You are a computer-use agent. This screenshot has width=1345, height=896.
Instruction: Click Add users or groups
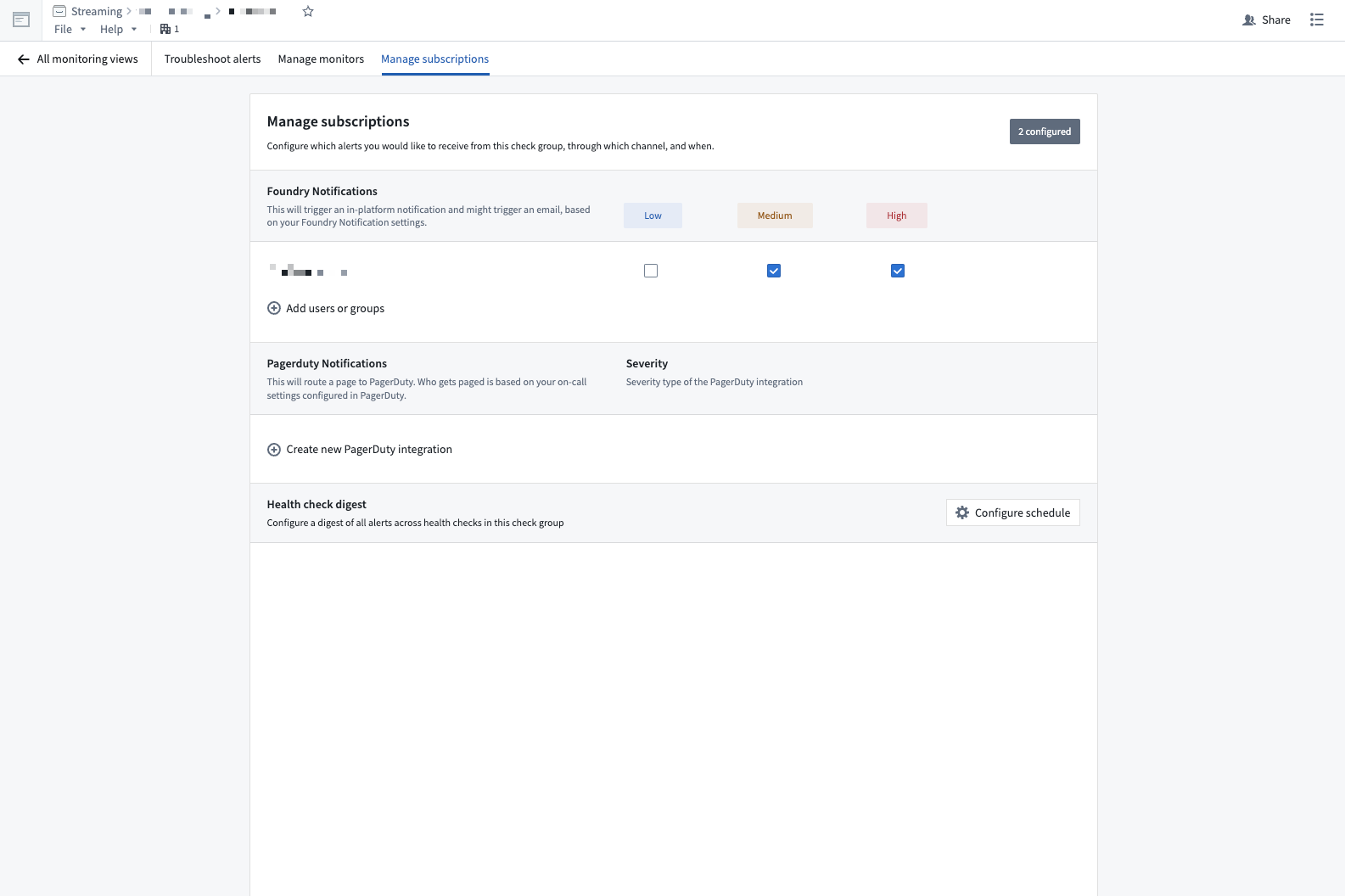tap(335, 308)
